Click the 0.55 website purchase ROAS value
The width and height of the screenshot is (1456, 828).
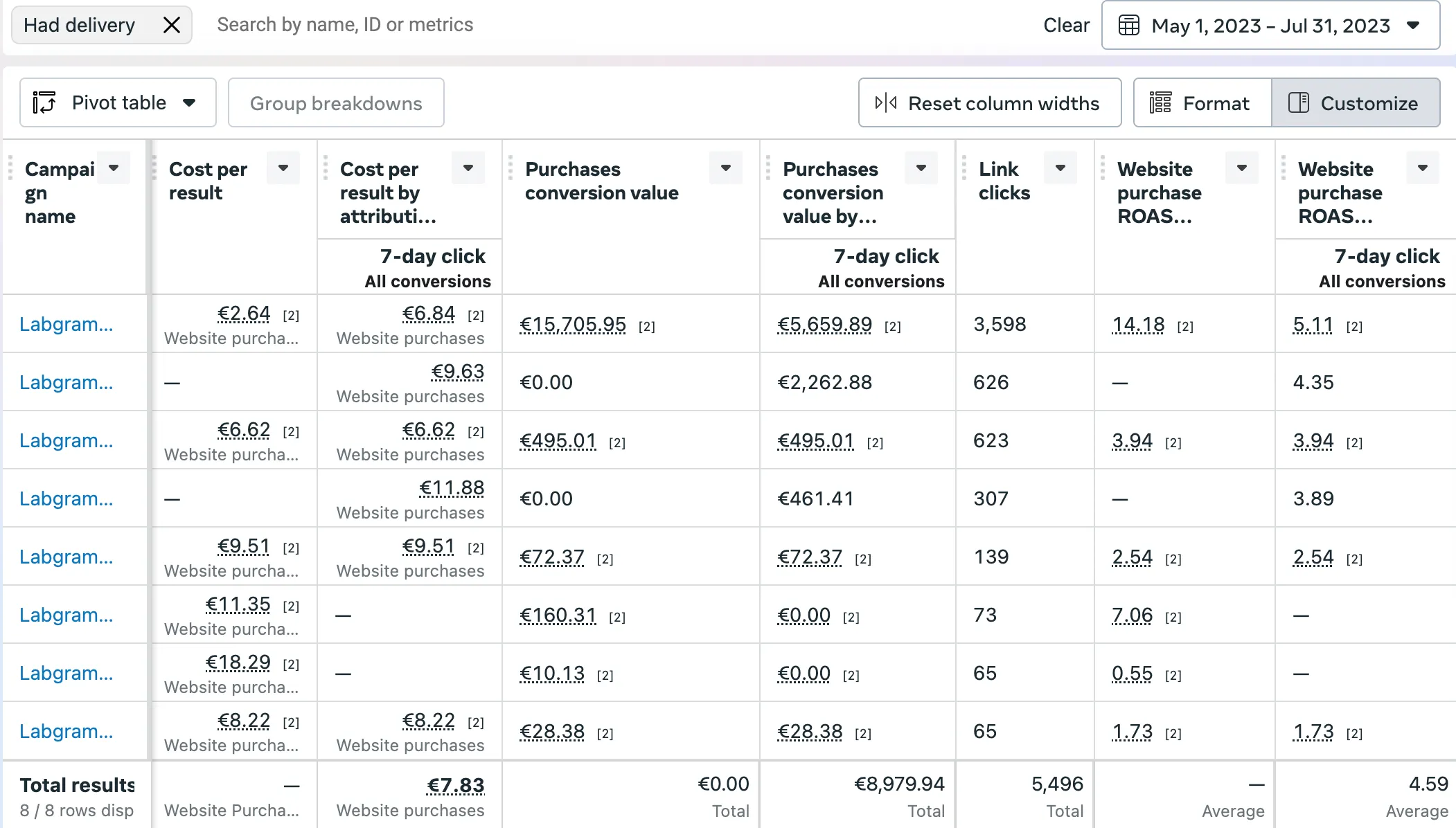1132,674
